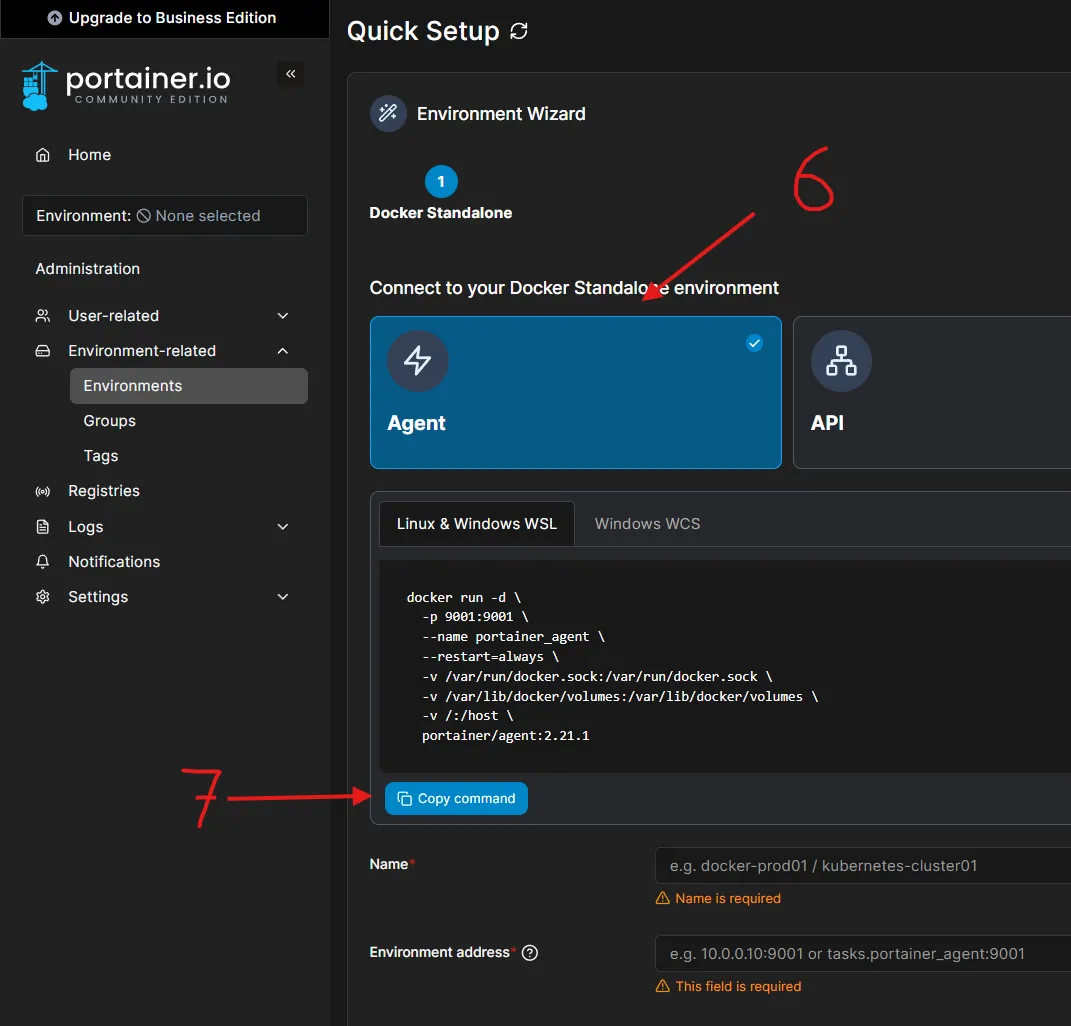
Task: Click the help icon next to Environment address
Action: [x=530, y=953]
